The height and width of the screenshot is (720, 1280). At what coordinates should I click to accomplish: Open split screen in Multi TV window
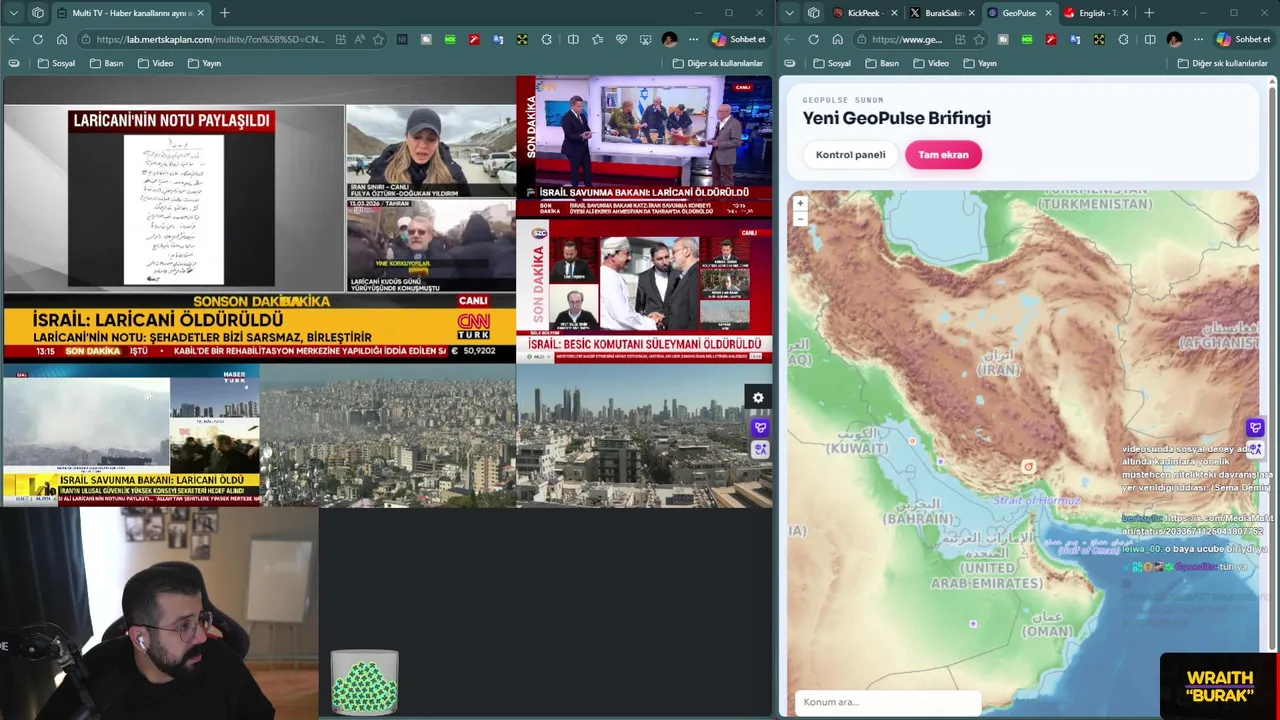(573, 39)
